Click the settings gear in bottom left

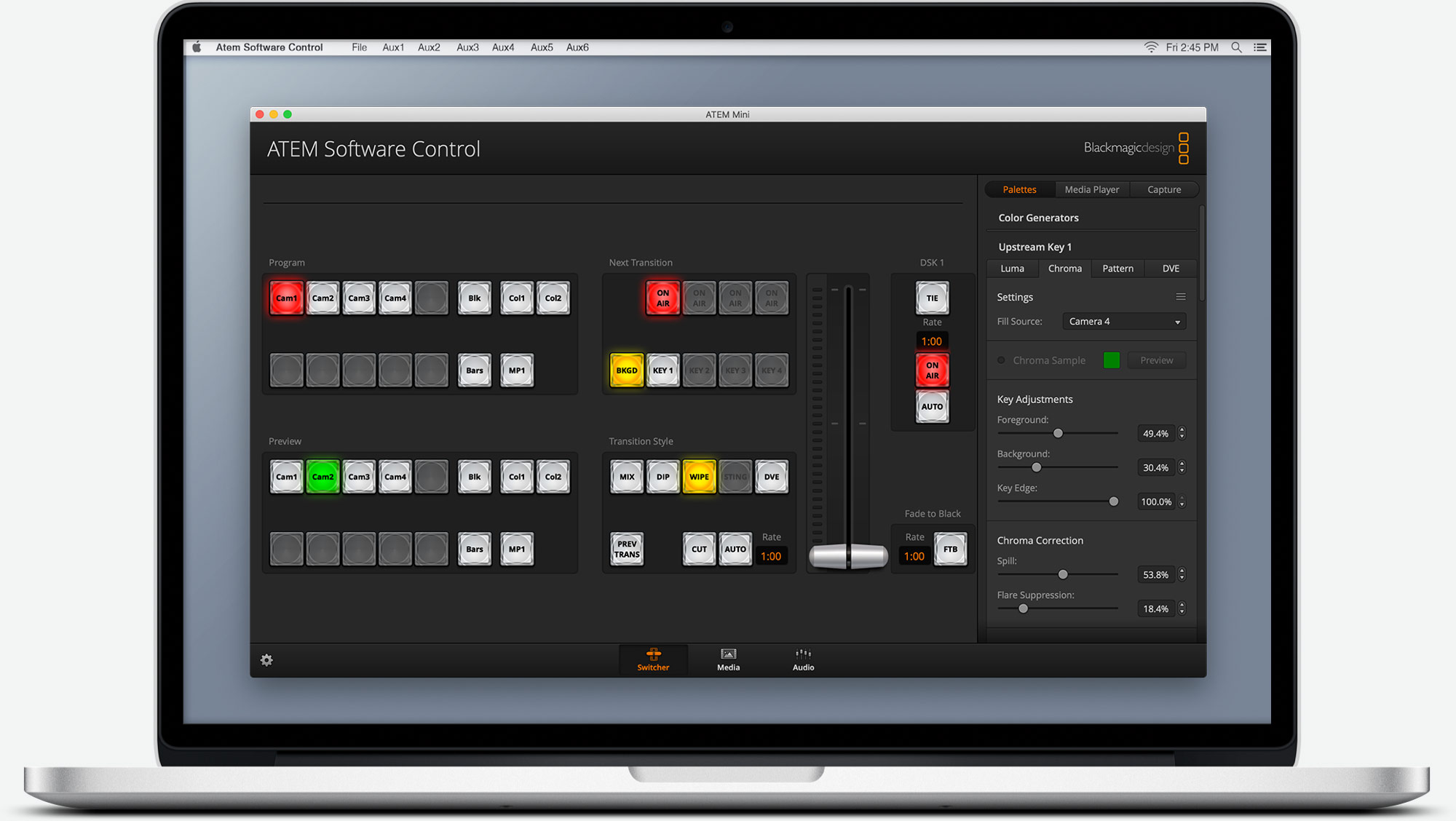tap(266, 659)
